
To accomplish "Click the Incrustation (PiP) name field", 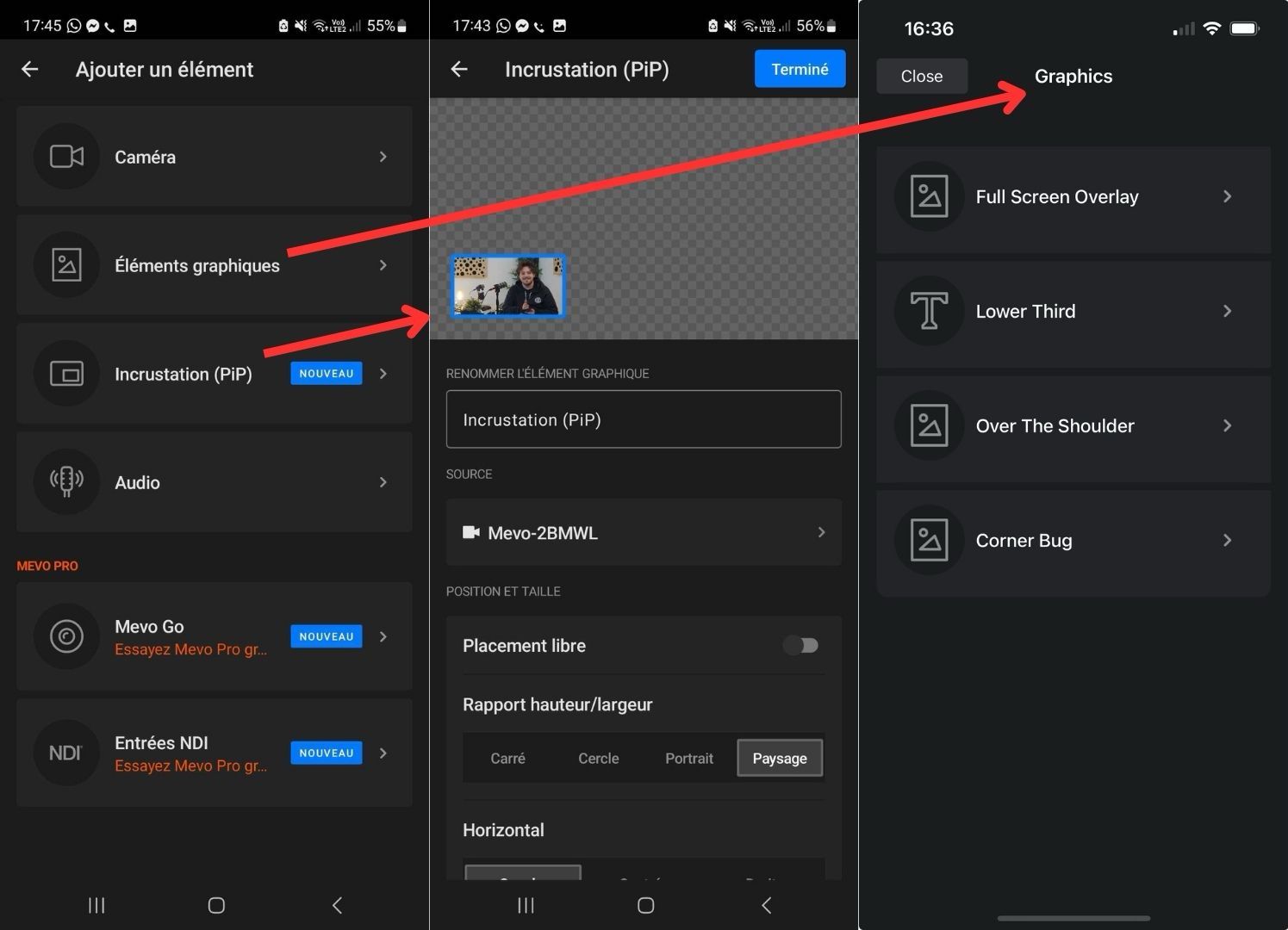I will pos(643,419).
